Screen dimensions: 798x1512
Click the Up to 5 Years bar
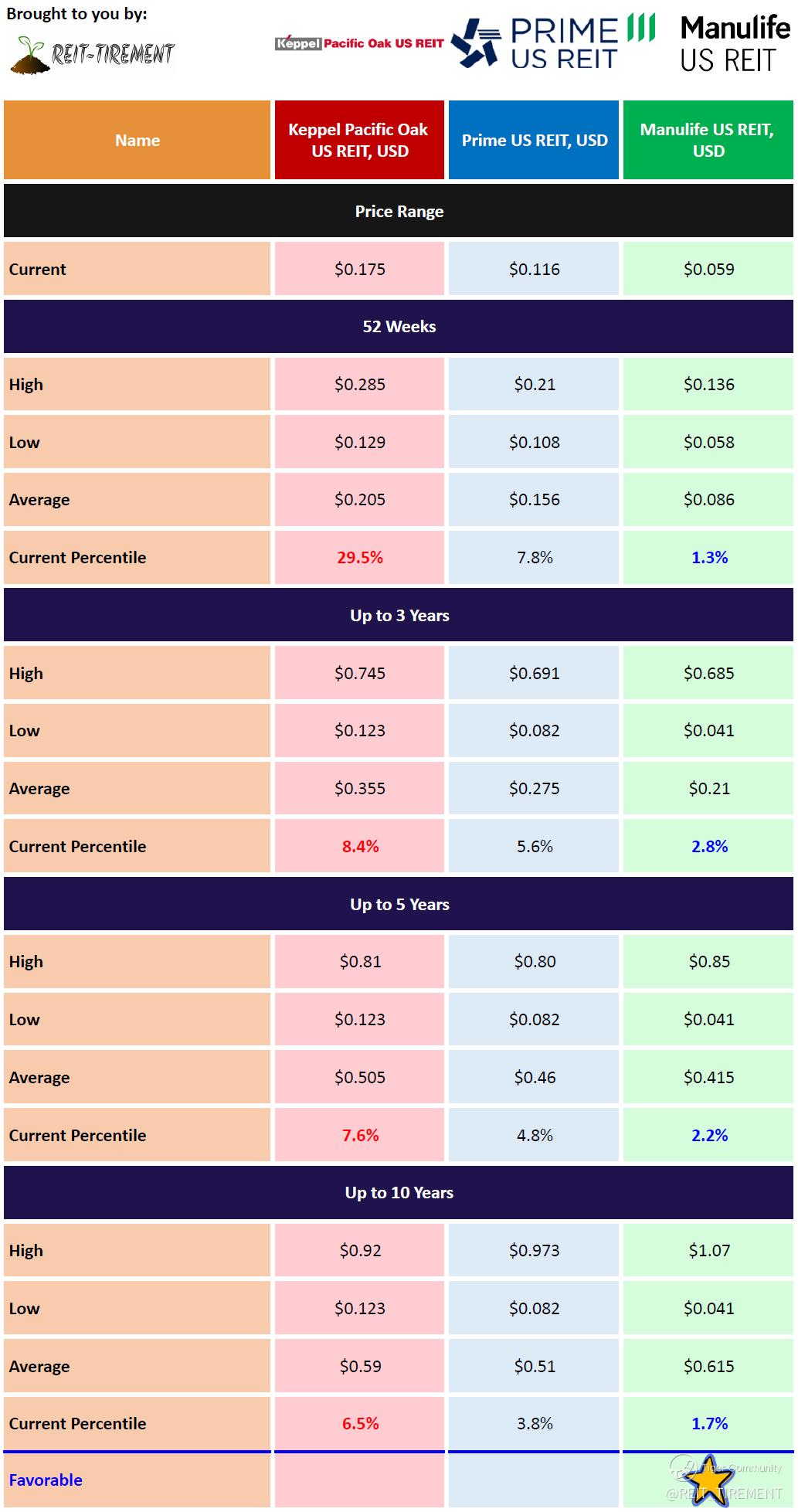pyautogui.click(x=399, y=904)
